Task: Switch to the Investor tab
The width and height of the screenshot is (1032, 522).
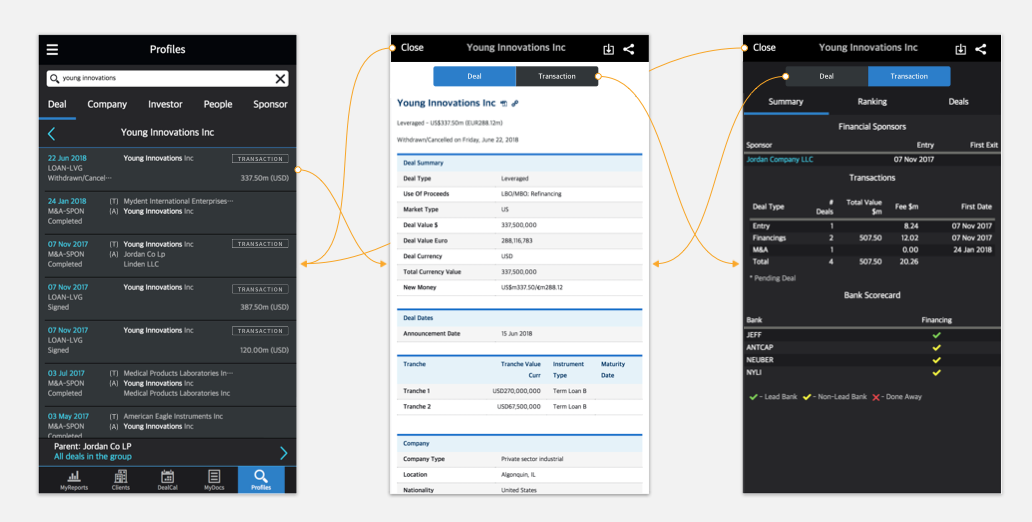Action: [165, 104]
